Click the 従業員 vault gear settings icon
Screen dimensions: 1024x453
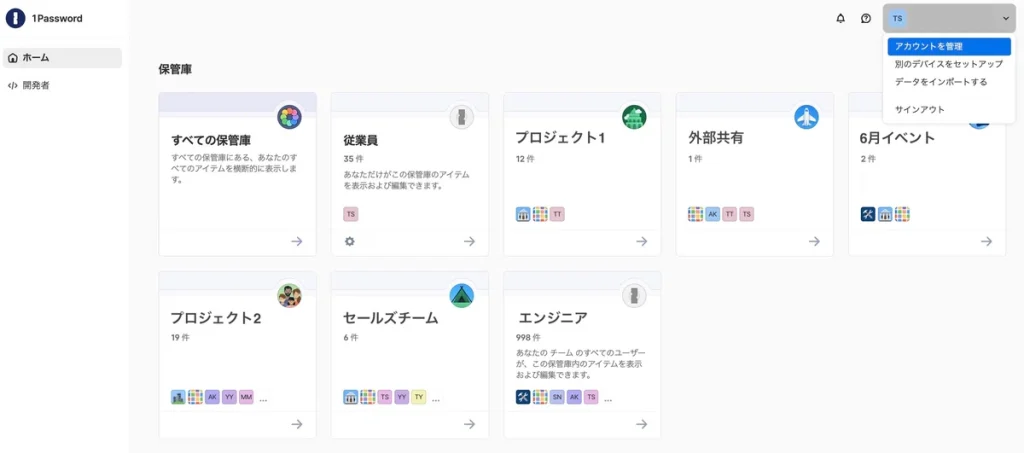pos(350,241)
